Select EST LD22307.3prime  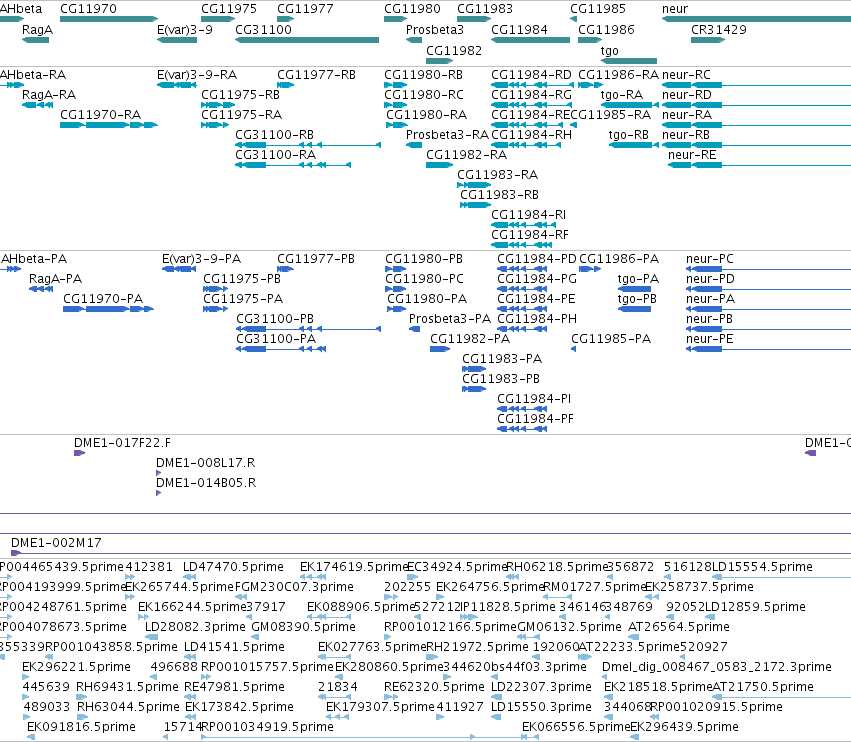click(496, 697)
